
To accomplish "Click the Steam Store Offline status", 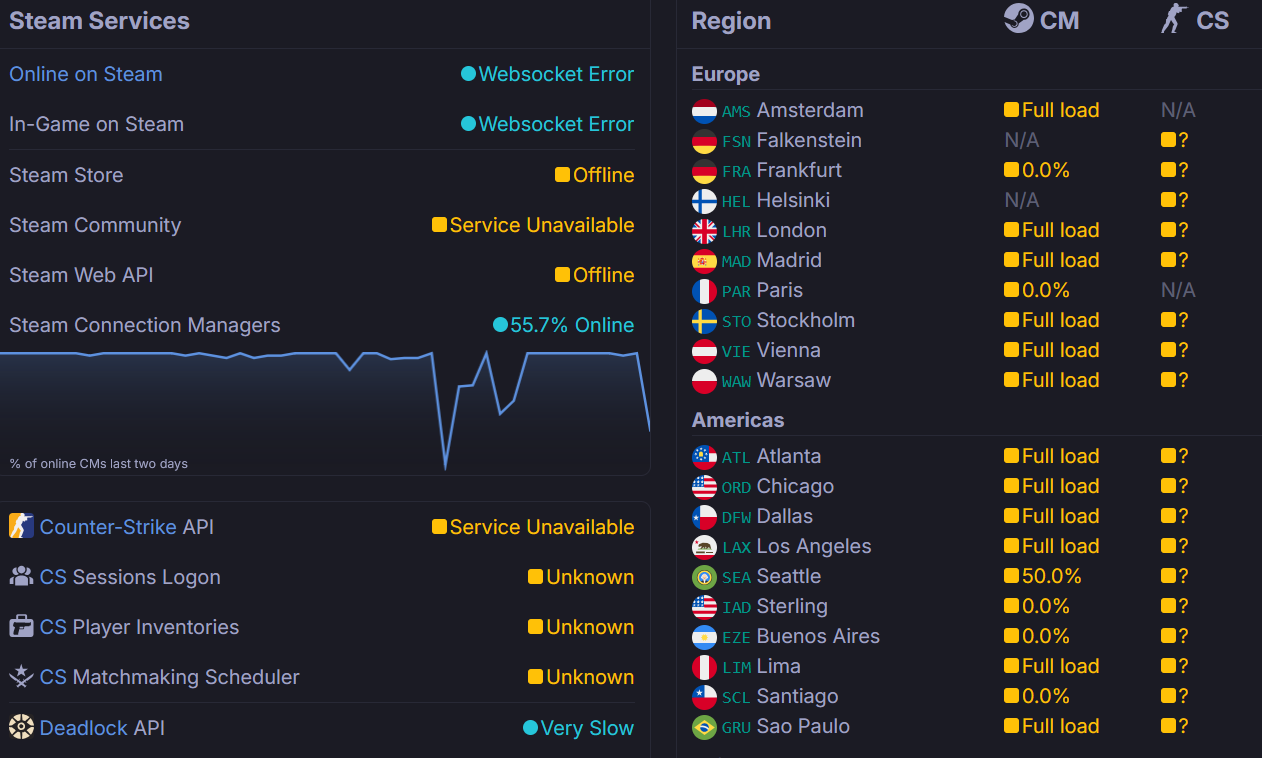I will tap(602, 175).
